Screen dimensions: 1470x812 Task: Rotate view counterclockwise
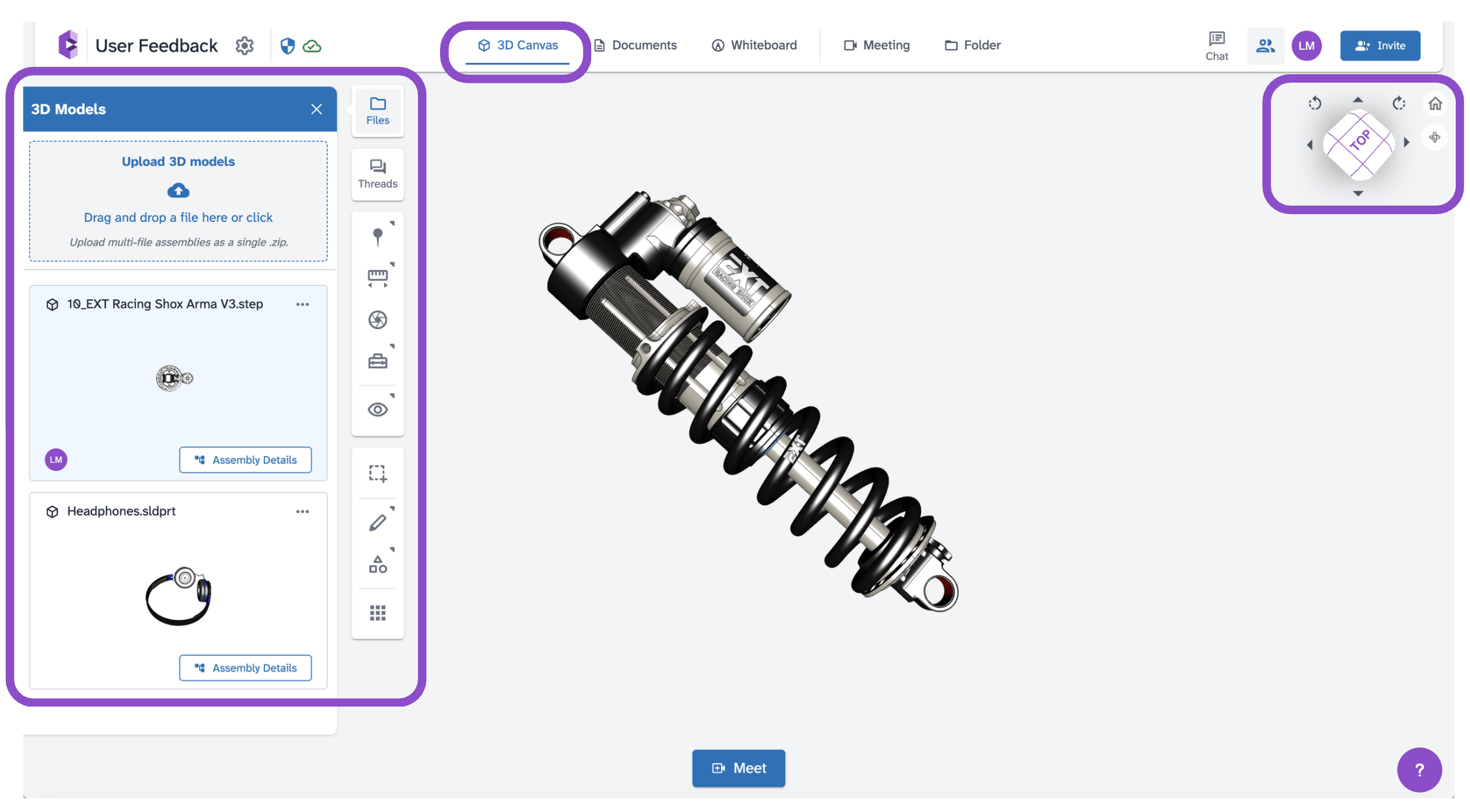click(x=1315, y=103)
